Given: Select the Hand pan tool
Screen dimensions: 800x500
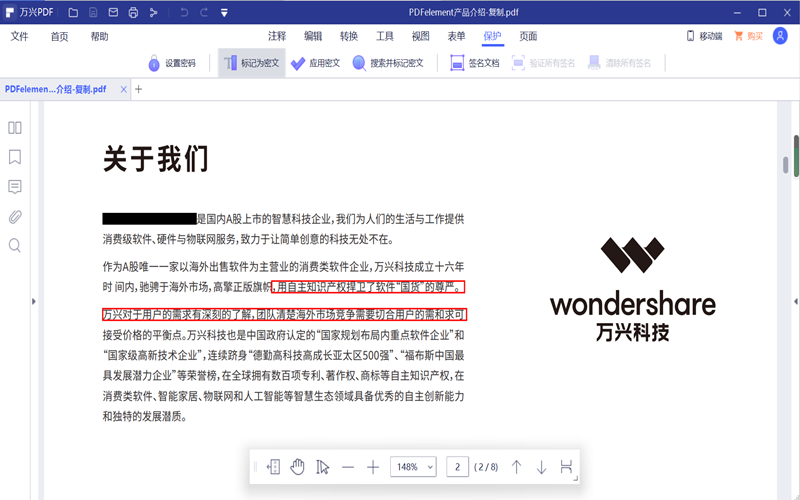Looking at the screenshot, I should (297, 467).
